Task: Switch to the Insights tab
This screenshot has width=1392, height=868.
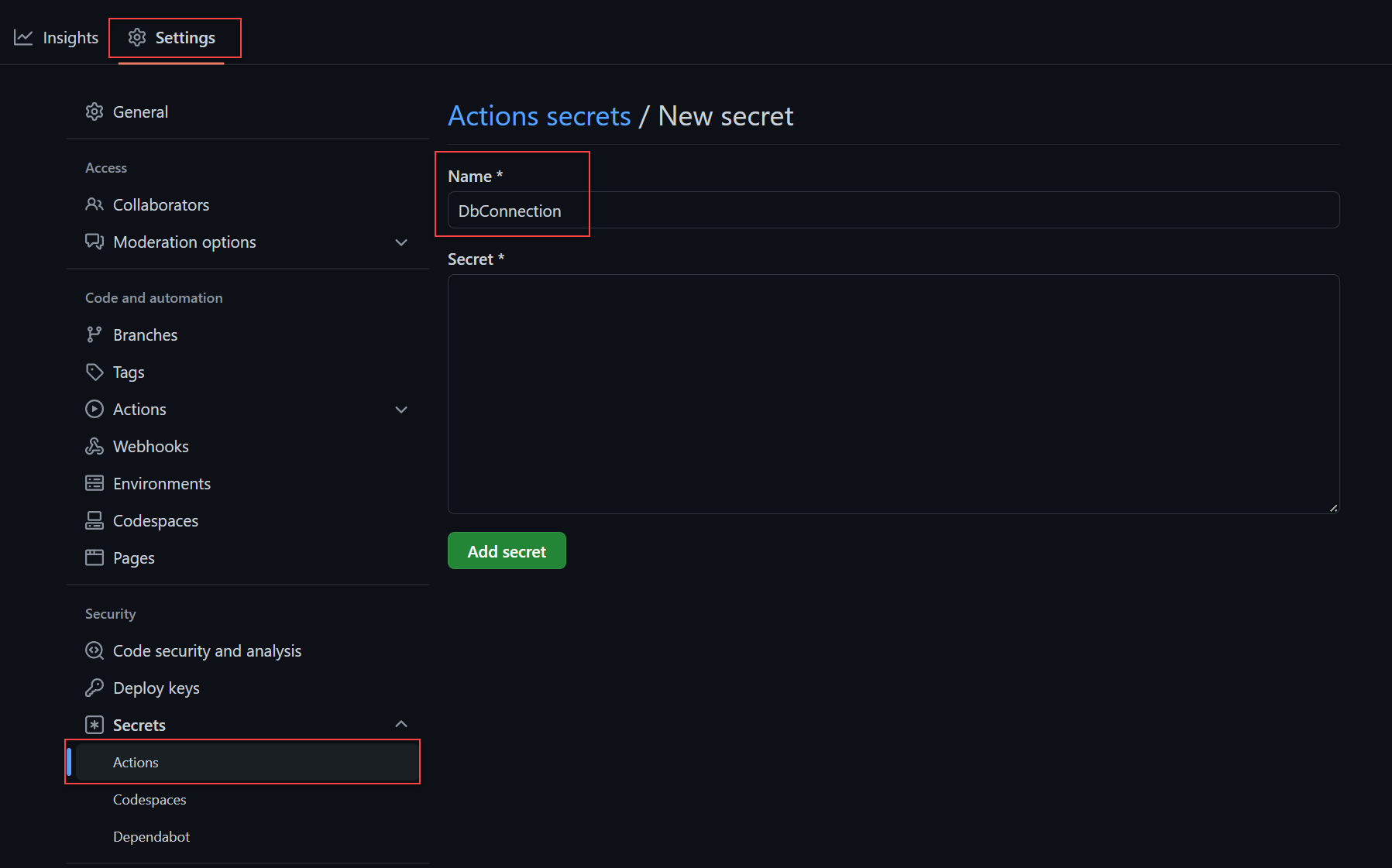Action: 57,37
